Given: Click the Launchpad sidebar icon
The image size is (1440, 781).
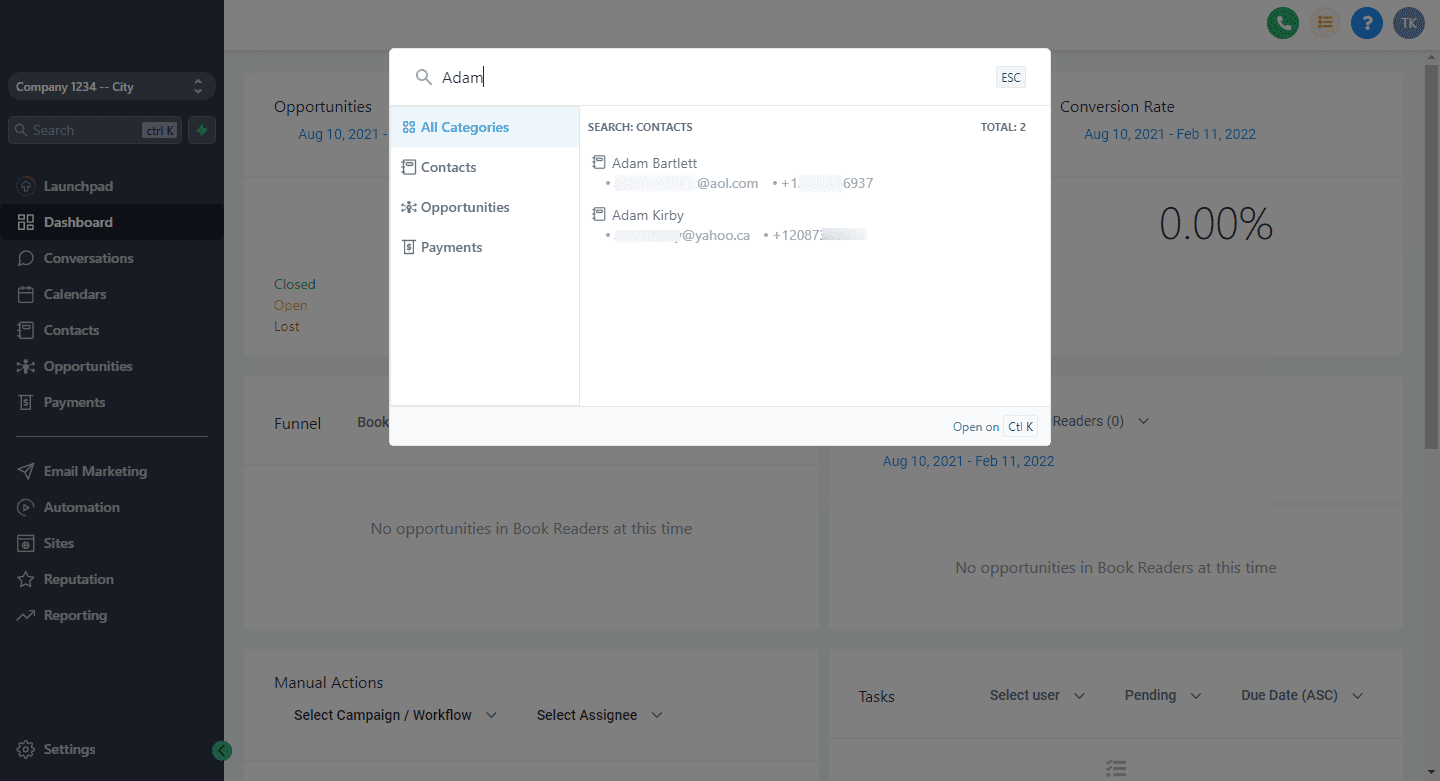Looking at the screenshot, I should coord(26,186).
